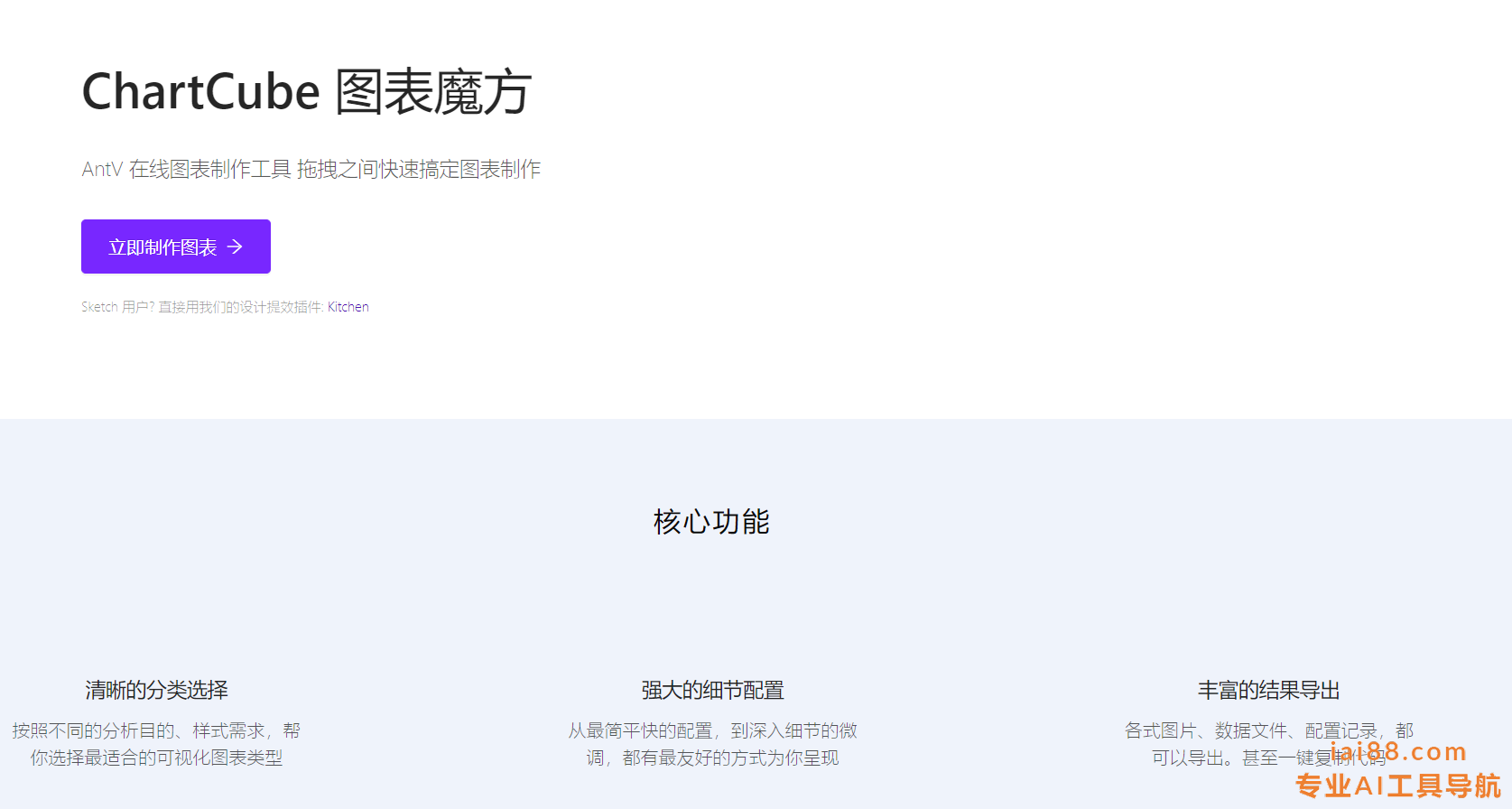Image resolution: width=1512 pixels, height=809 pixels.
Task: Click the 立即制作图表 button
Action: click(176, 246)
